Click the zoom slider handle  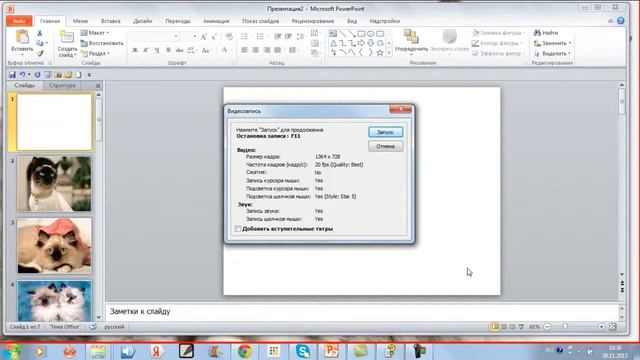[x=565, y=327]
